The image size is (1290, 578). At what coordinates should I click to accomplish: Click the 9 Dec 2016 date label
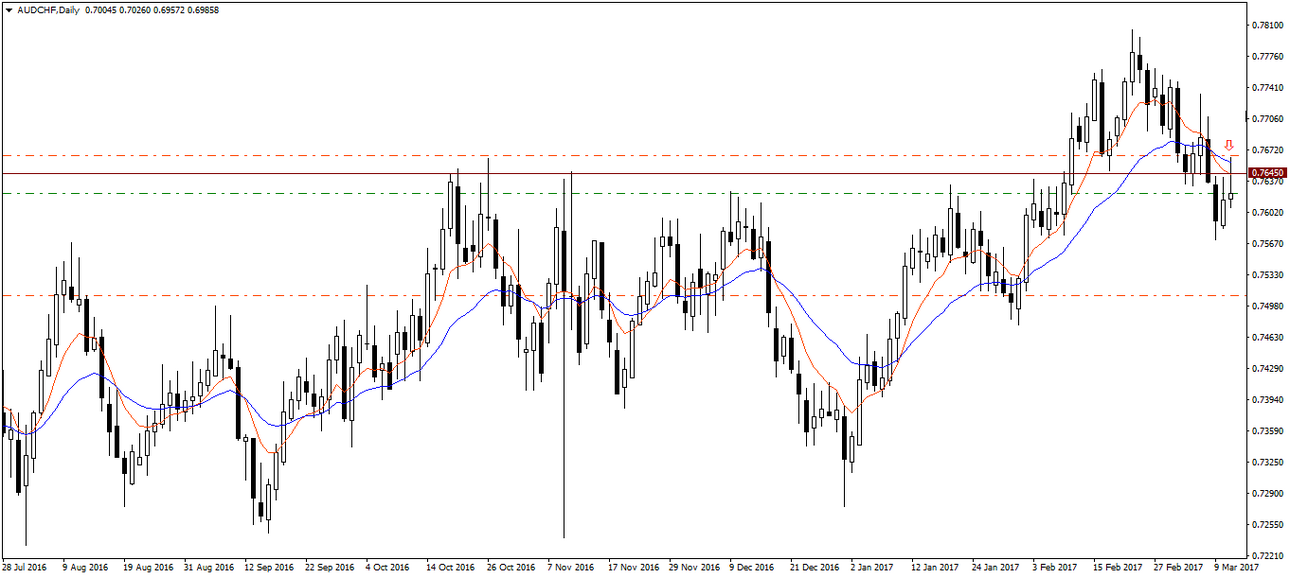[752, 567]
